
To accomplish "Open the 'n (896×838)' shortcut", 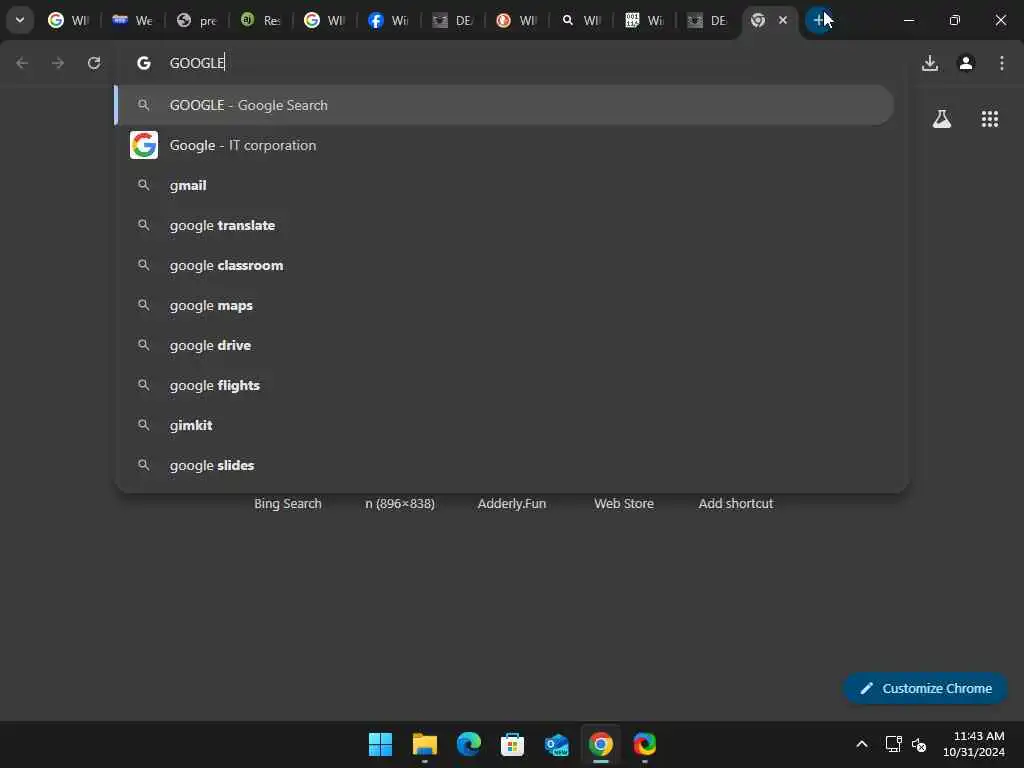I will coord(400,504).
